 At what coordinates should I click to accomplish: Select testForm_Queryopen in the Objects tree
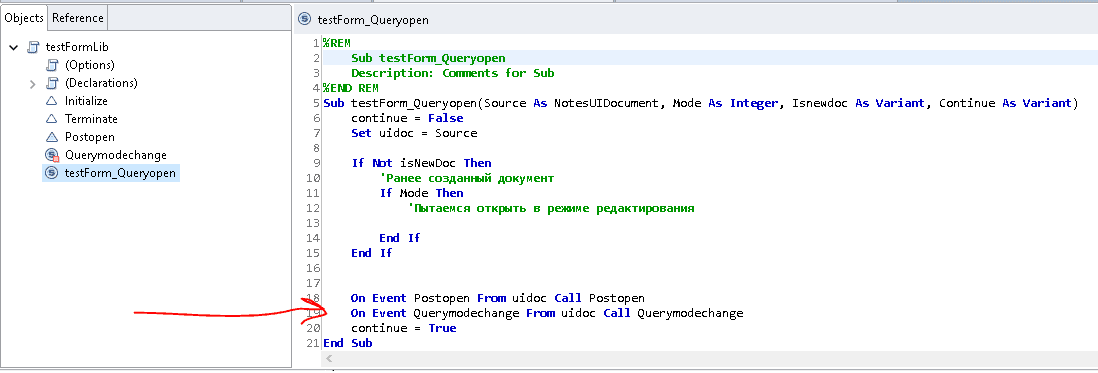coord(120,173)
